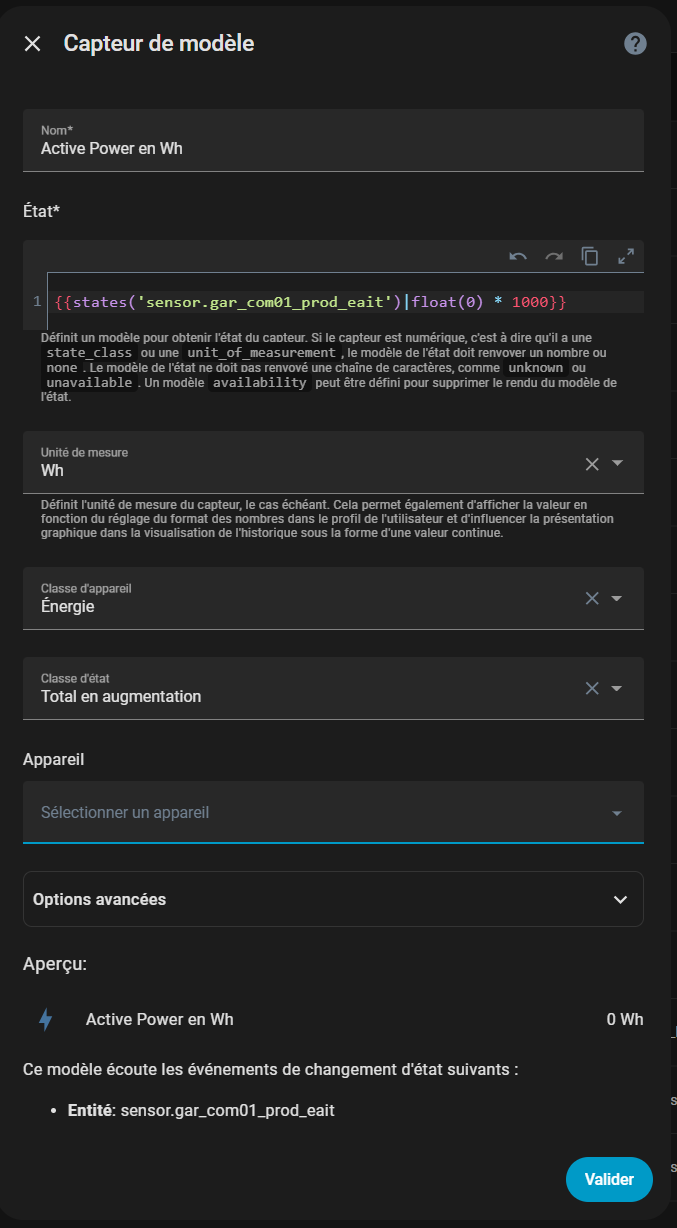Image resolution: width=677 pixels, height=1228 pixels.
Task: Click the Valider button
Action: coord(608,1179)
